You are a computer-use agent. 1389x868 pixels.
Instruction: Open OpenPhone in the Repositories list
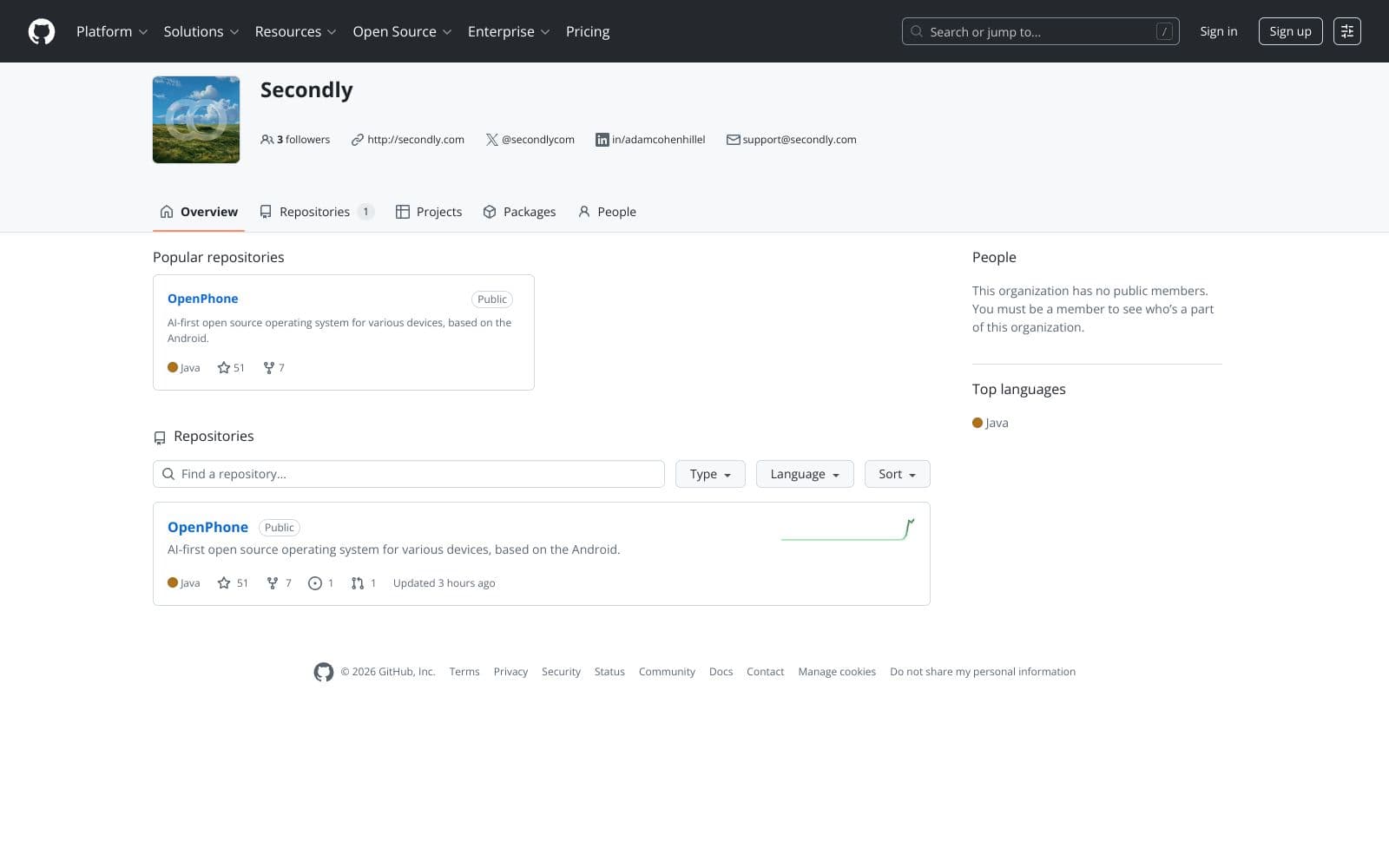click(x=207, y=527)
